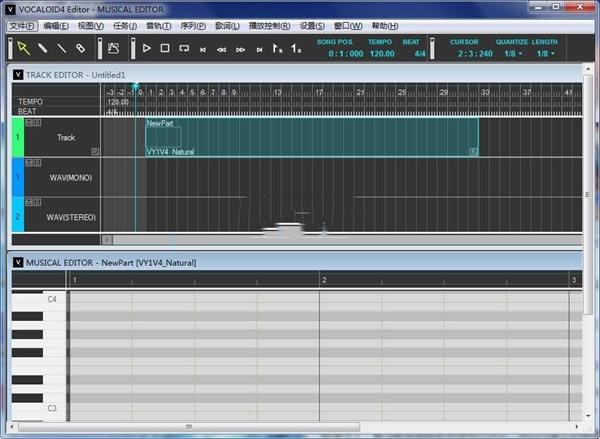Open the 音轨(T) menu
The height and width of the screenshot is (439, 600).
click(x=158, y=26)
